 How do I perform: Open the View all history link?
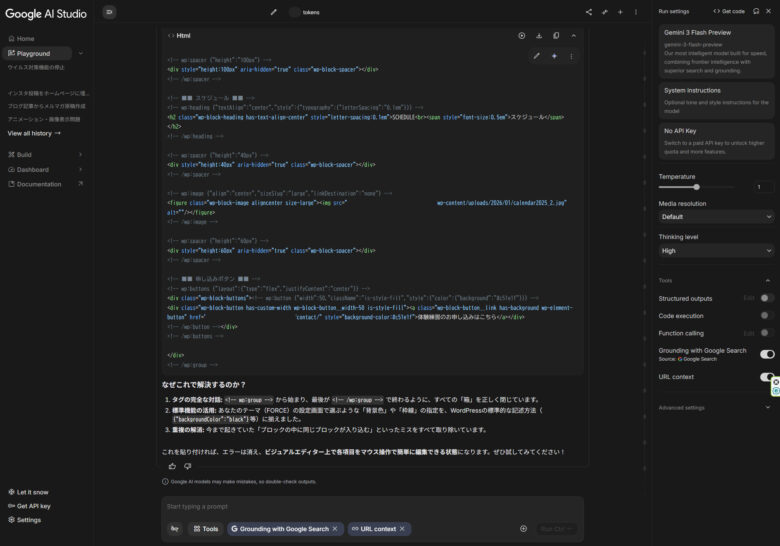pos(34,133)
